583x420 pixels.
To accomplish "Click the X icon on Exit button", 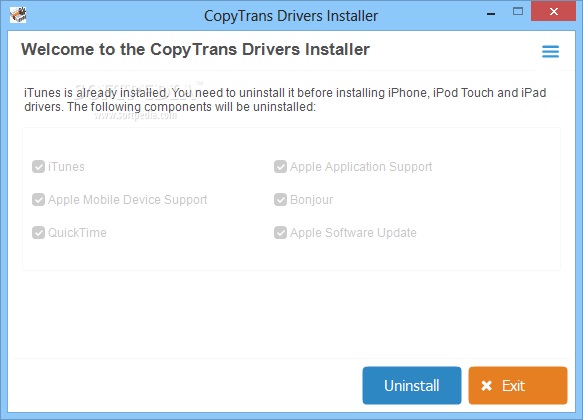I will click(x=486, y=385).
